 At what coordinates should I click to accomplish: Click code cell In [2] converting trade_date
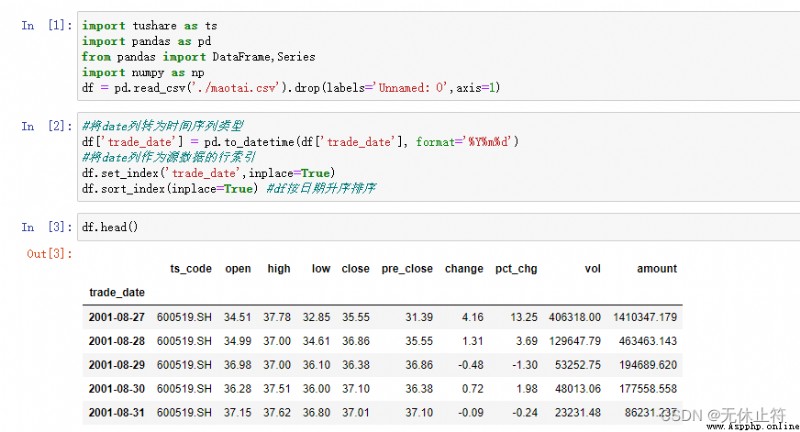tap(439, 157)
